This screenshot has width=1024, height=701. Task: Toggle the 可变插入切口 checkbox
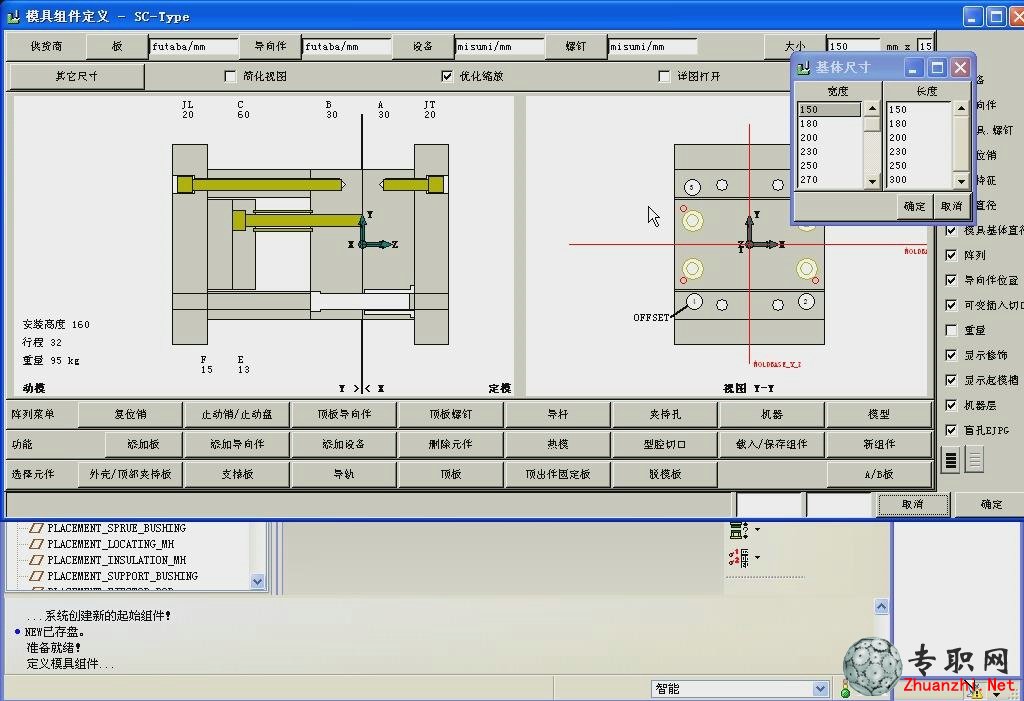952,305
